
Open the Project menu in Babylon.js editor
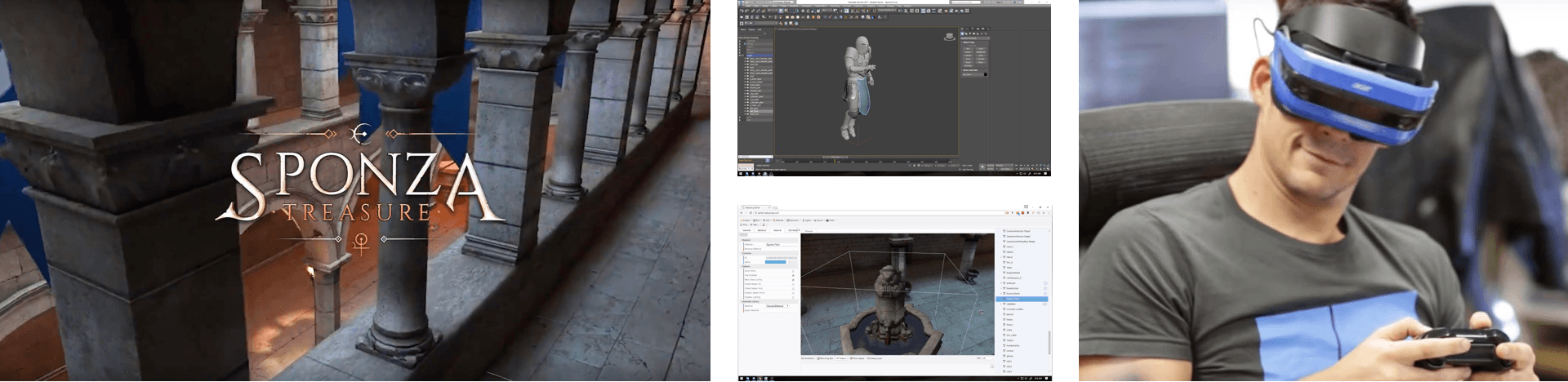tap(746, 220)
